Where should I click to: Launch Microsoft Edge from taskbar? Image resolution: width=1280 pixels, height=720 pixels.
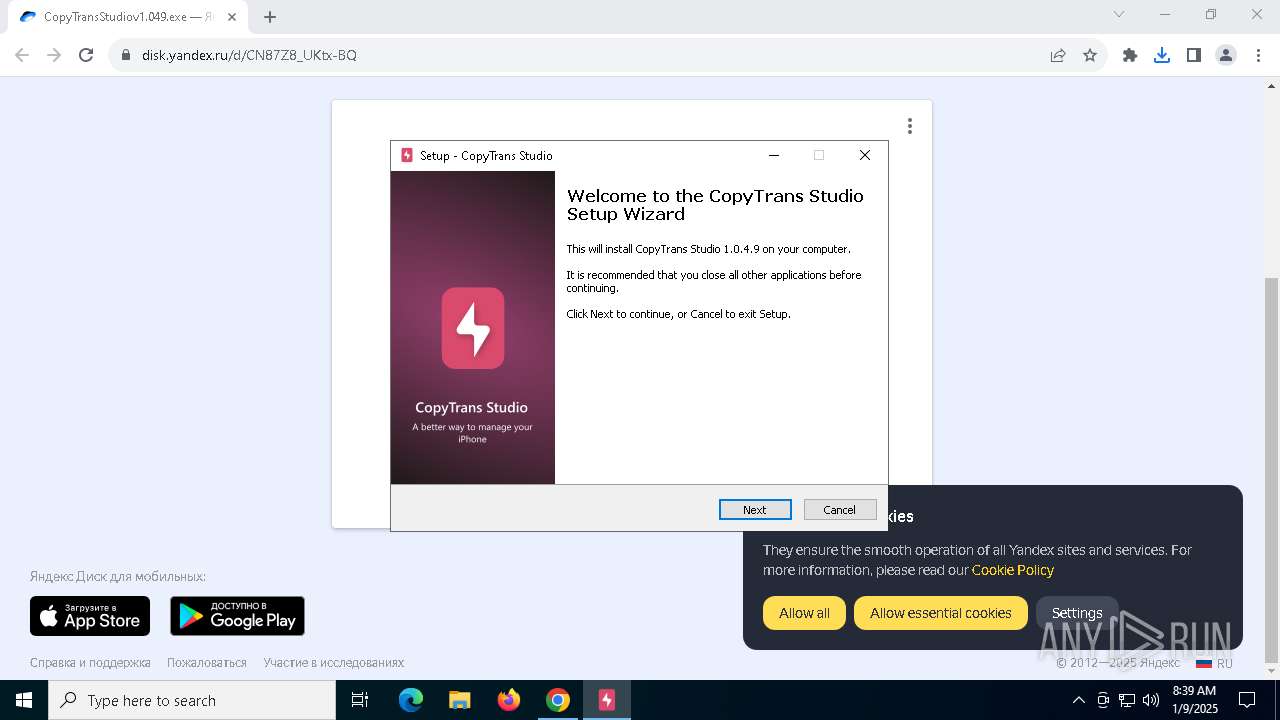[x=411, y=700]
